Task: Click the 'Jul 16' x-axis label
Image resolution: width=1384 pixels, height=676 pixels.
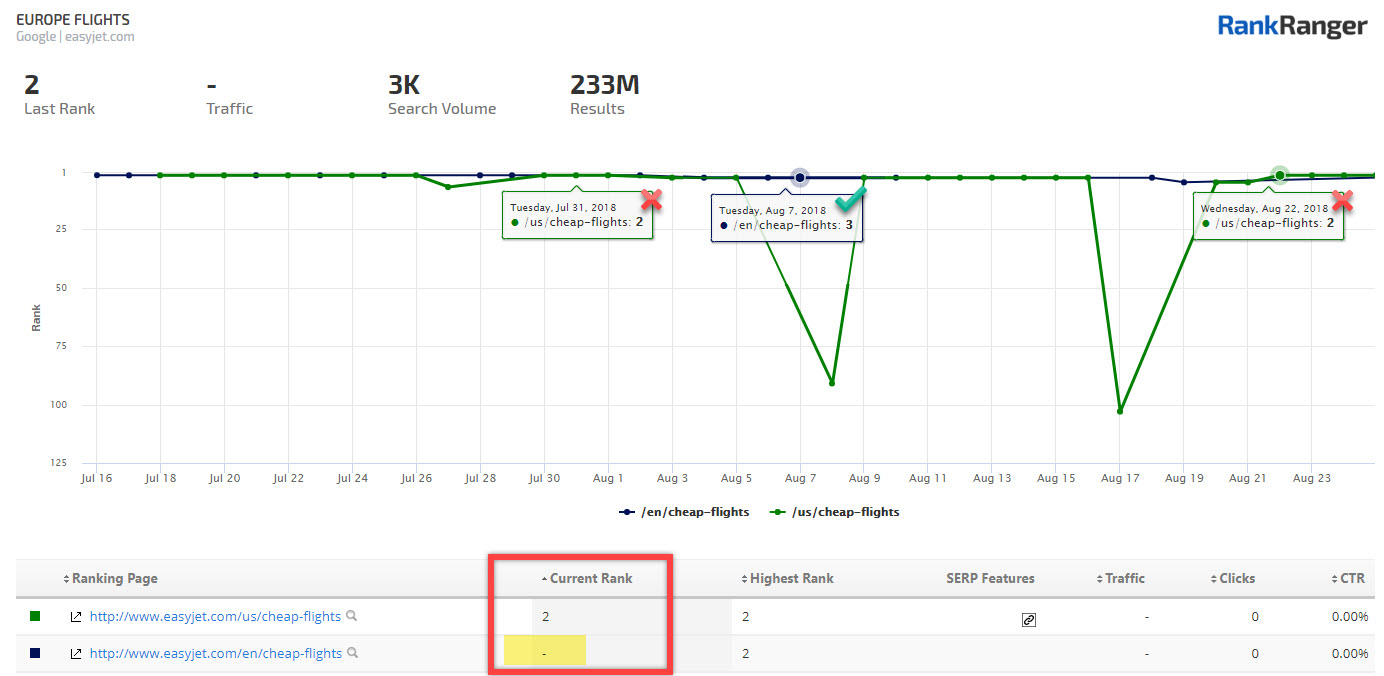Action: point(97,478)
